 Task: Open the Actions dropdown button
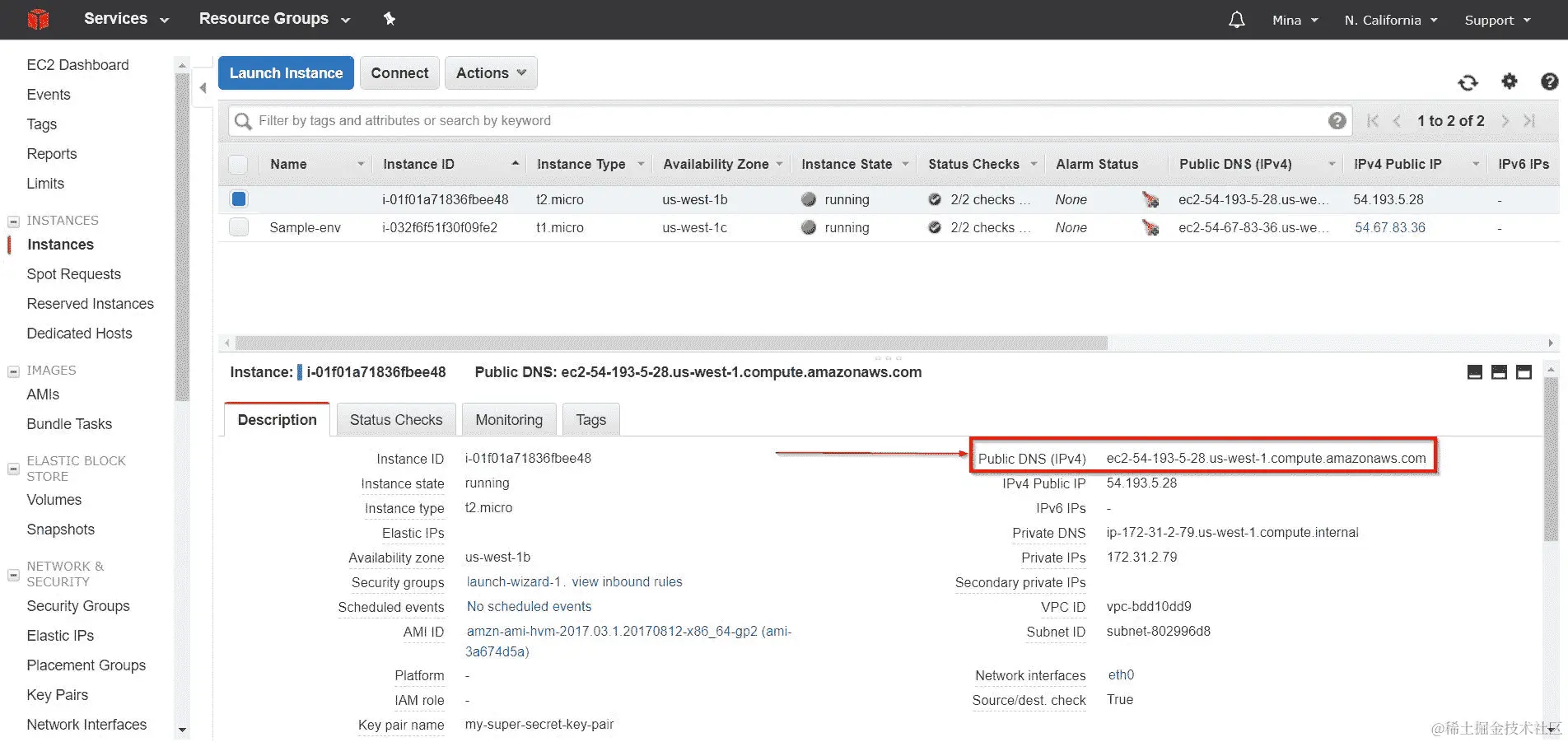[x=491, y=73]
